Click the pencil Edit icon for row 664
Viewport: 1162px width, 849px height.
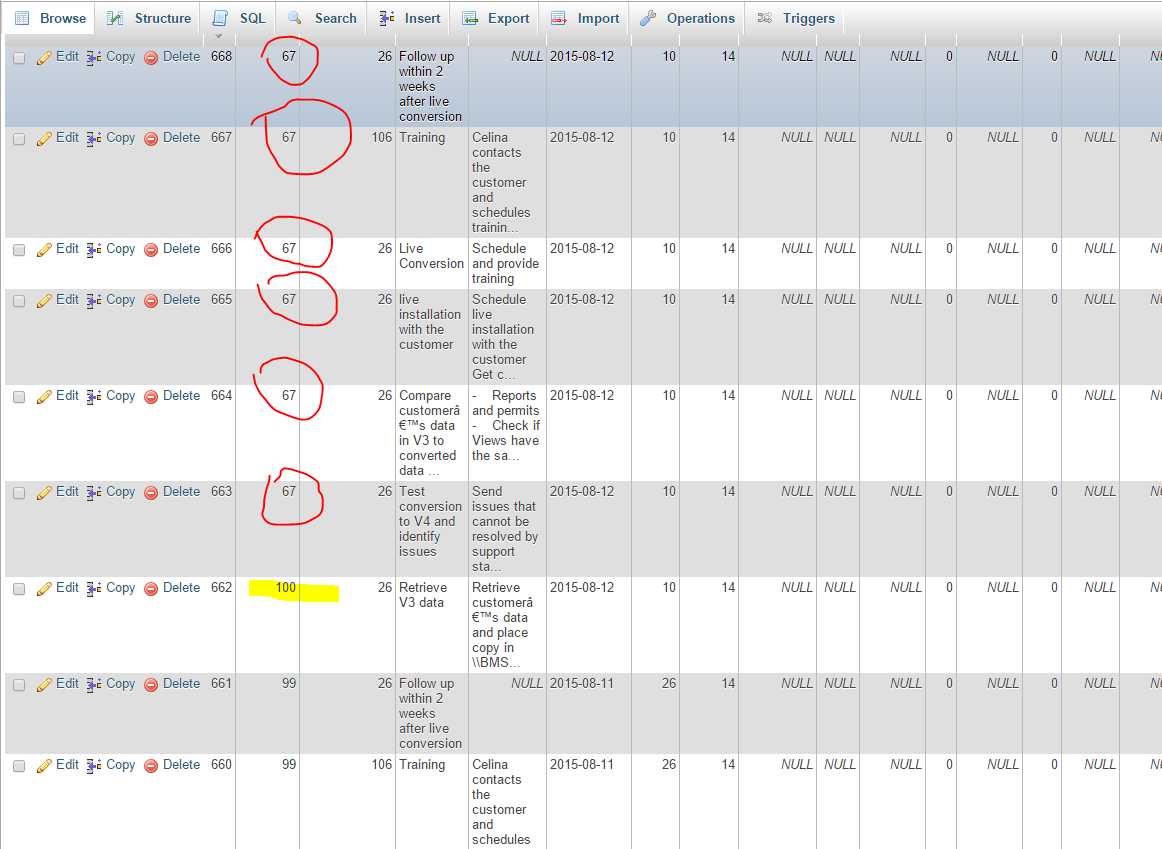(x=44, y=397)
